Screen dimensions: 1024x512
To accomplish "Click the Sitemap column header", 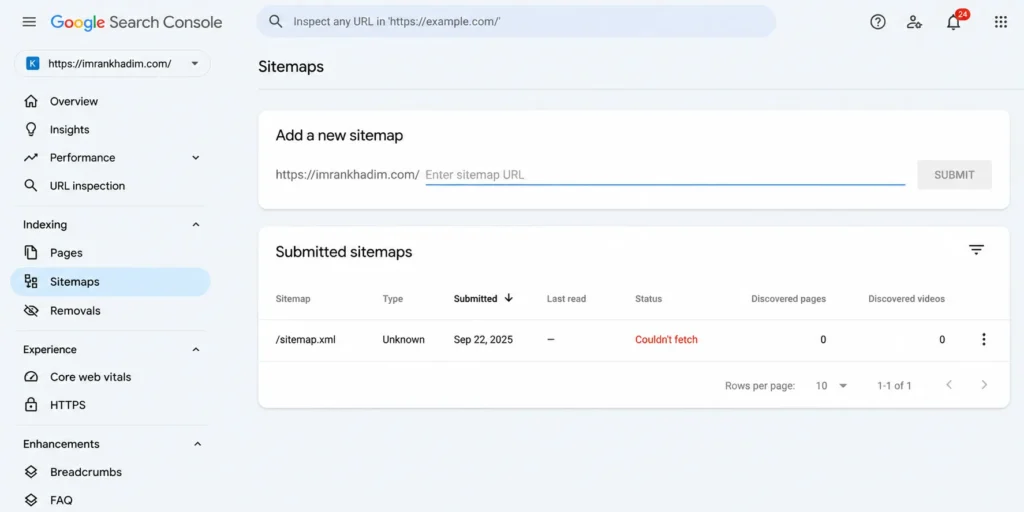I will 293,298.
